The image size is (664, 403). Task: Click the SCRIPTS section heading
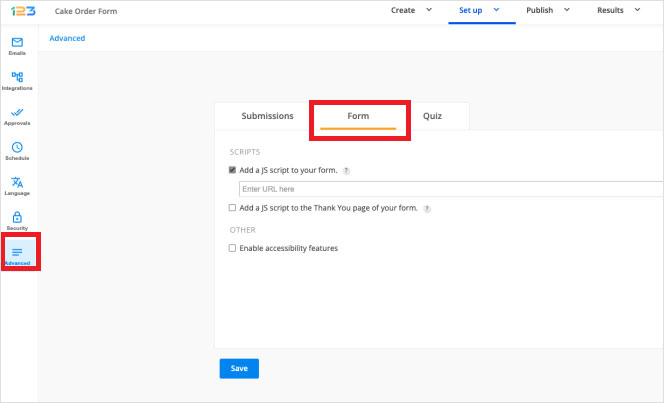(245, 152)
